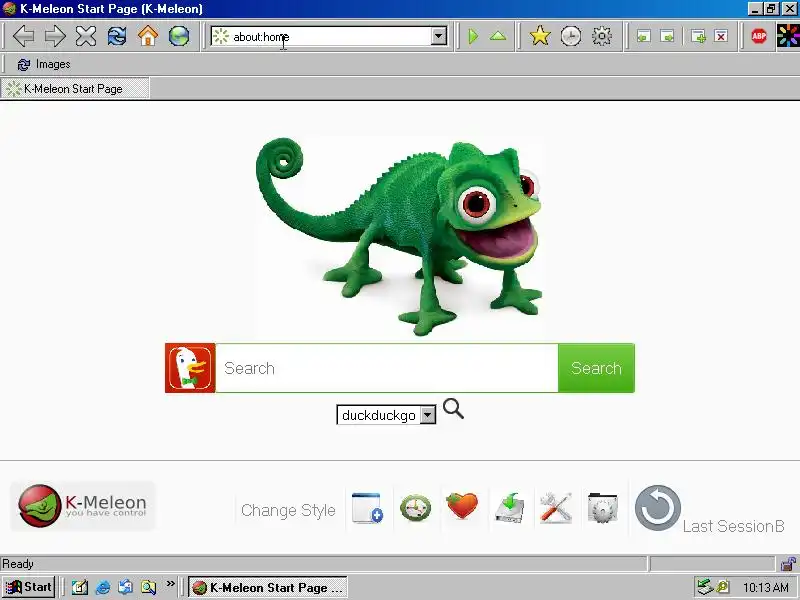The width and height of the screenshot is (800, 600).
Task: Click the green Search button
Action: pos(596,368)
